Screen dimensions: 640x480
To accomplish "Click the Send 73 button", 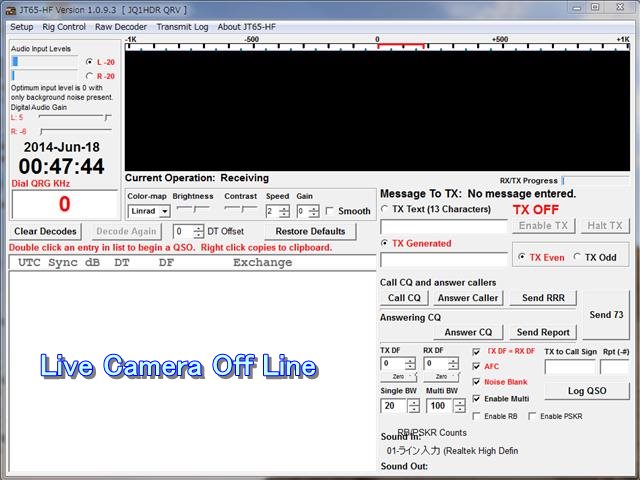I will pyautogui.click(x=606, y=315).
